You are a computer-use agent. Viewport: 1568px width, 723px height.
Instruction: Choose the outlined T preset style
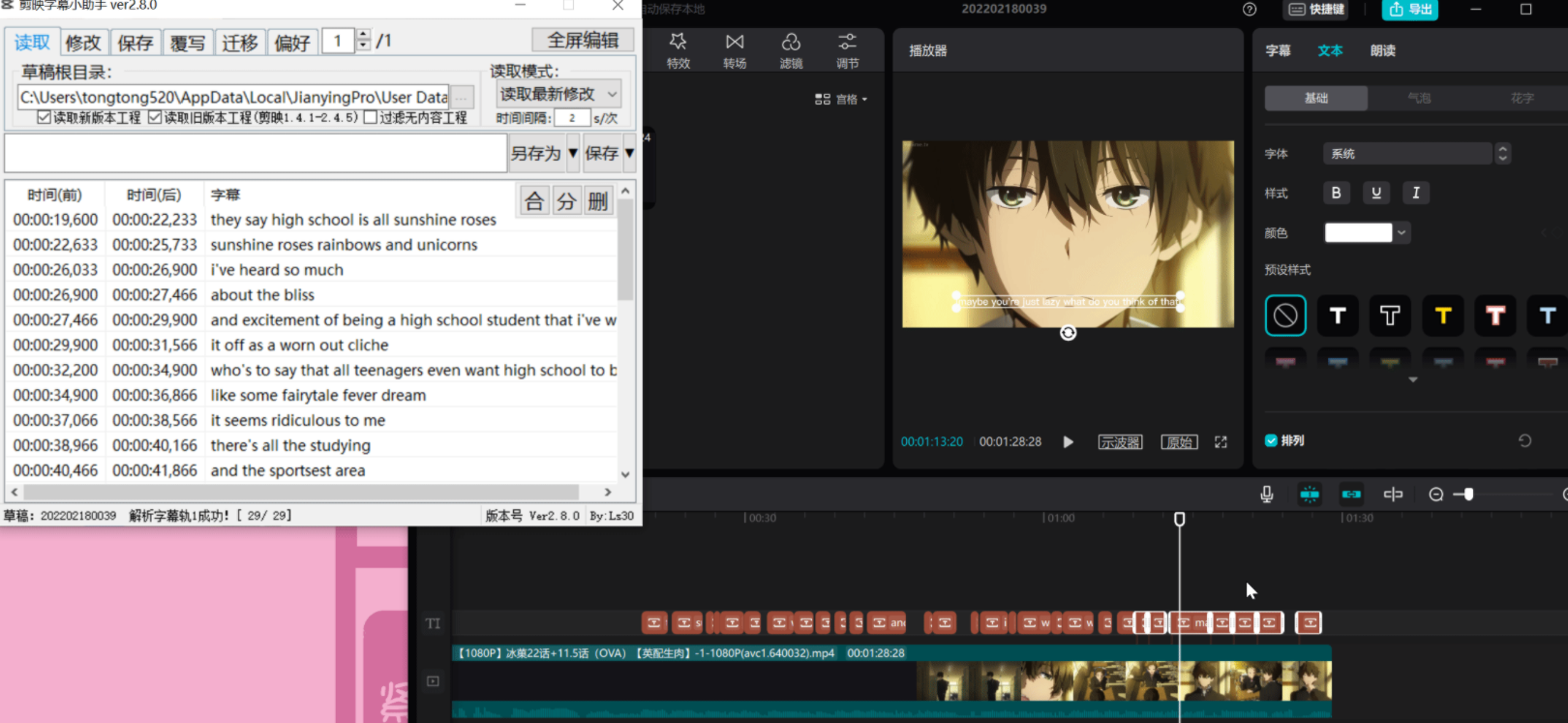click(x=1390, y=316)
